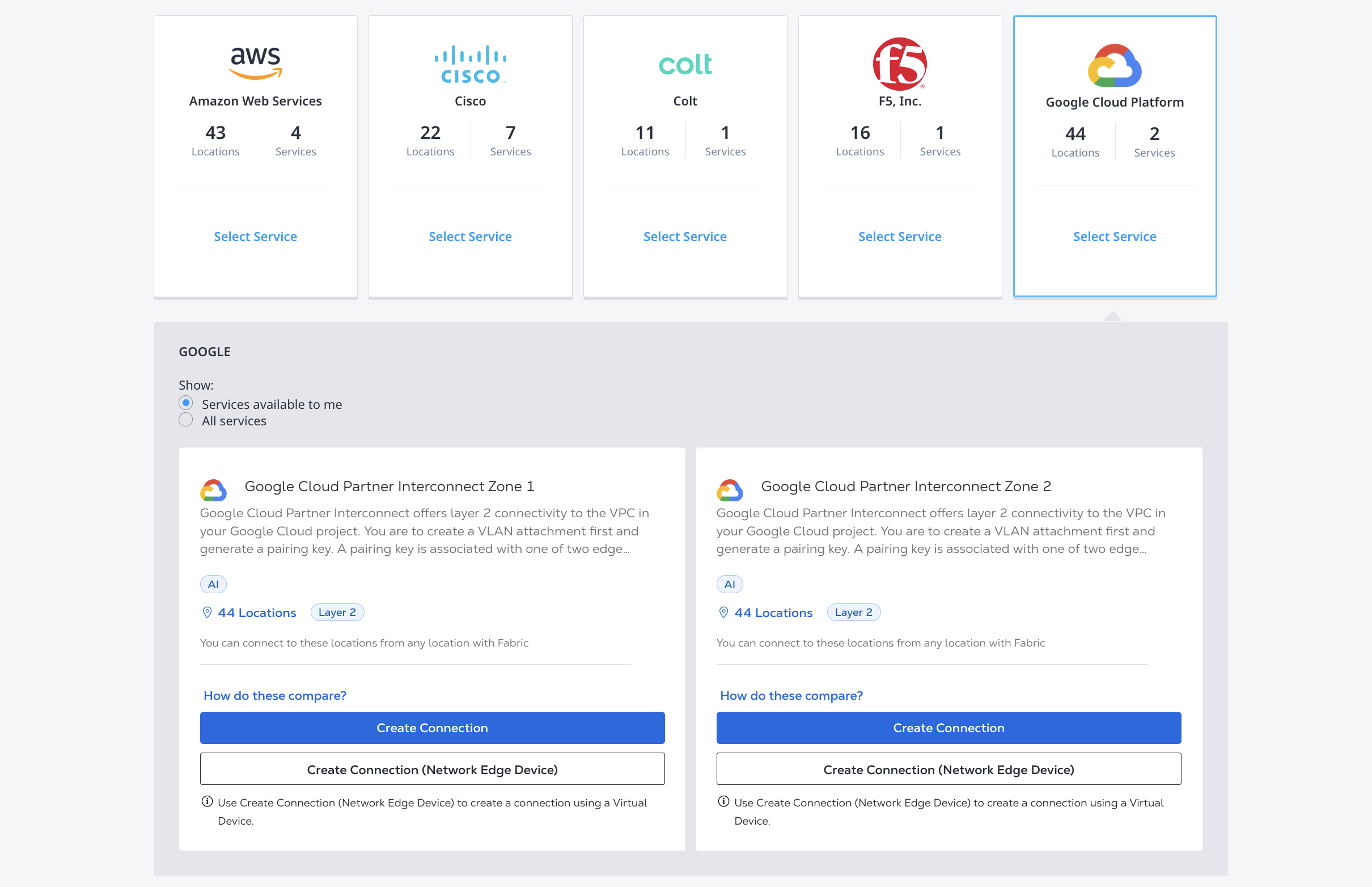
Task: Click Select Service under Cisco
Action: click(x=470, y=236)
